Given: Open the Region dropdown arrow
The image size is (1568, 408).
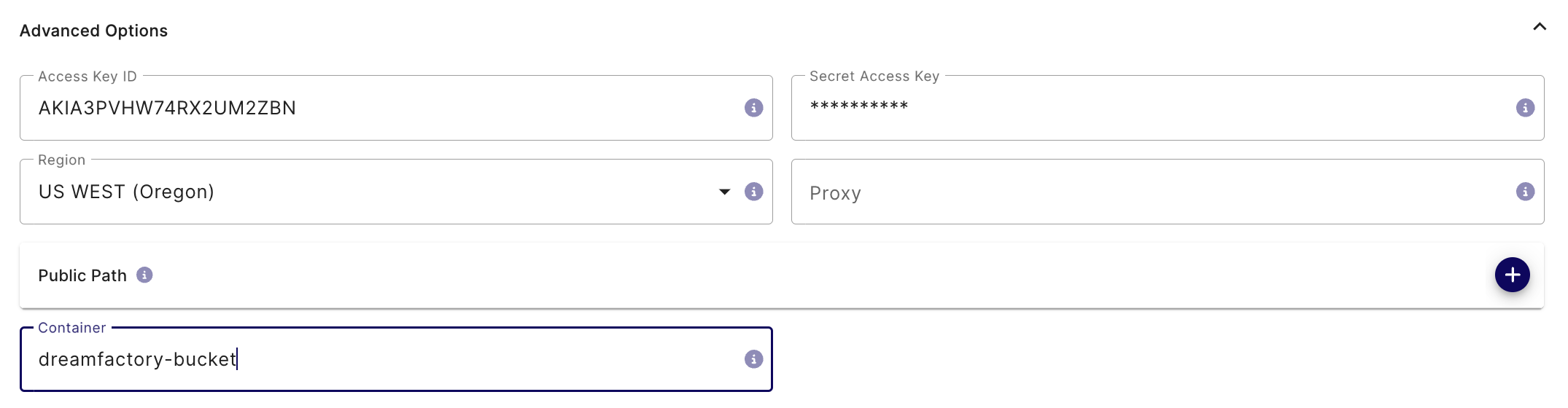Looking at the screenshot, I should [x=724, y=192].
